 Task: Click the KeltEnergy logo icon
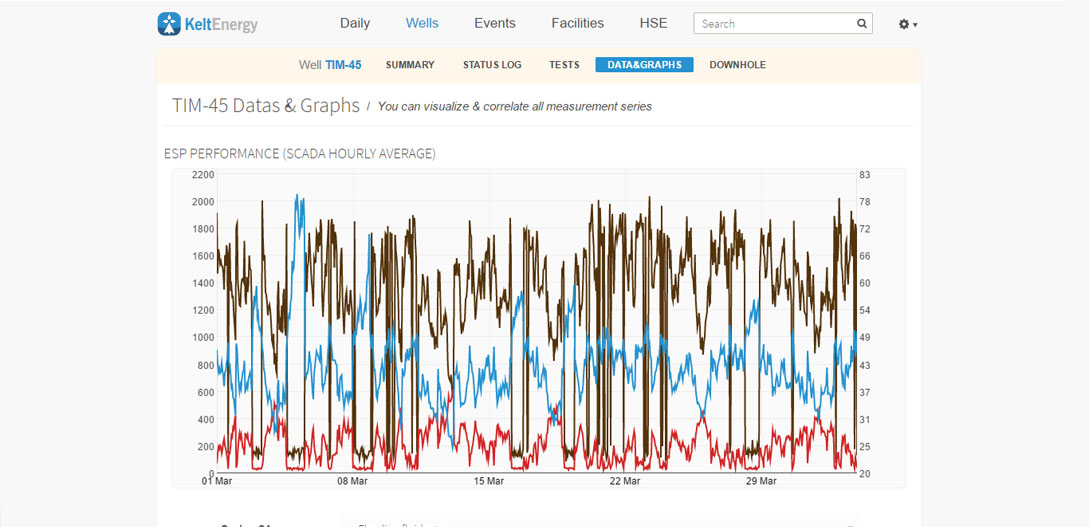169,24
